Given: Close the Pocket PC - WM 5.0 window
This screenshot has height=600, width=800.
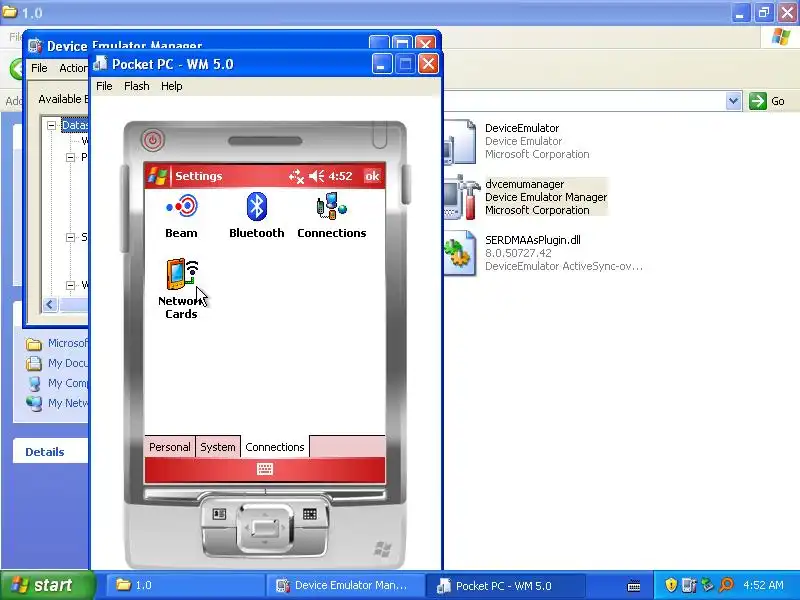Looking at the screenshot, I should [428, 64].
